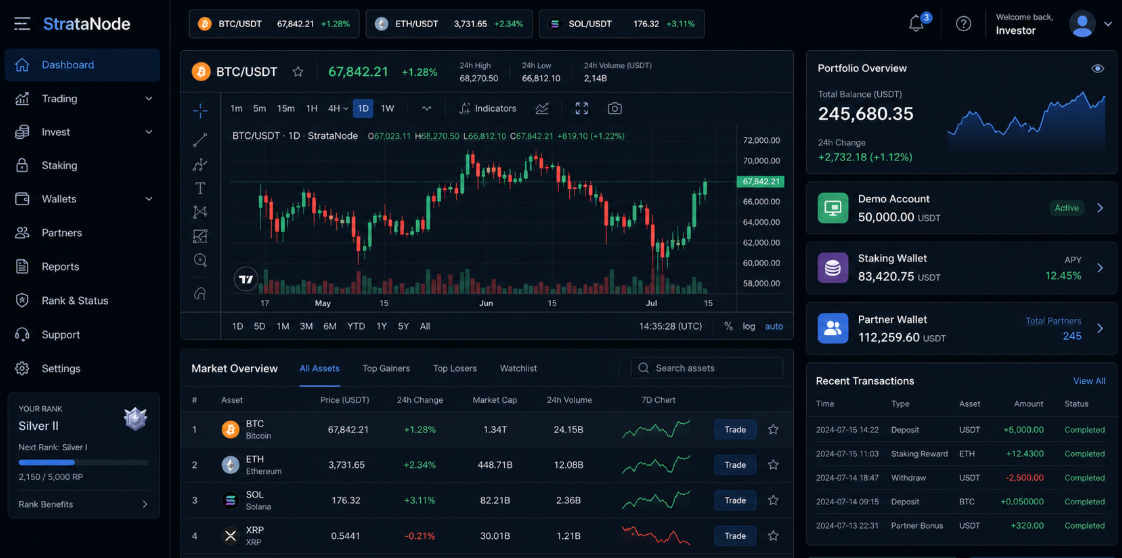Open the notifications bell
This screenshot has width=1122, height=558.
(916, 24)
